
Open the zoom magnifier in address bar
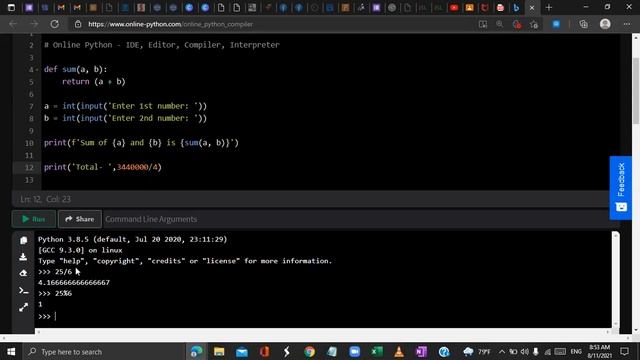(x=500, y=24)
